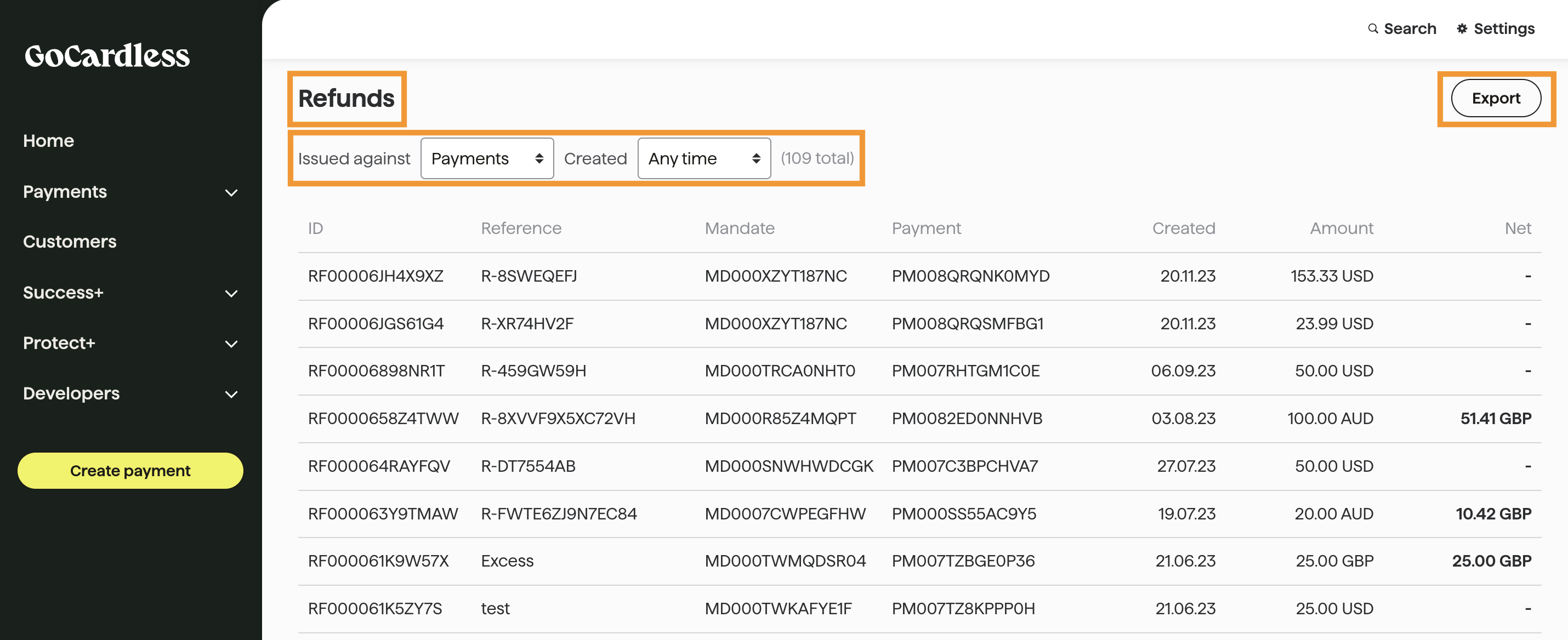The width and height of the screenshot is (1568, 640).
Task: Open the Issued against Payments dropdown
Action: tap(486, 159)
